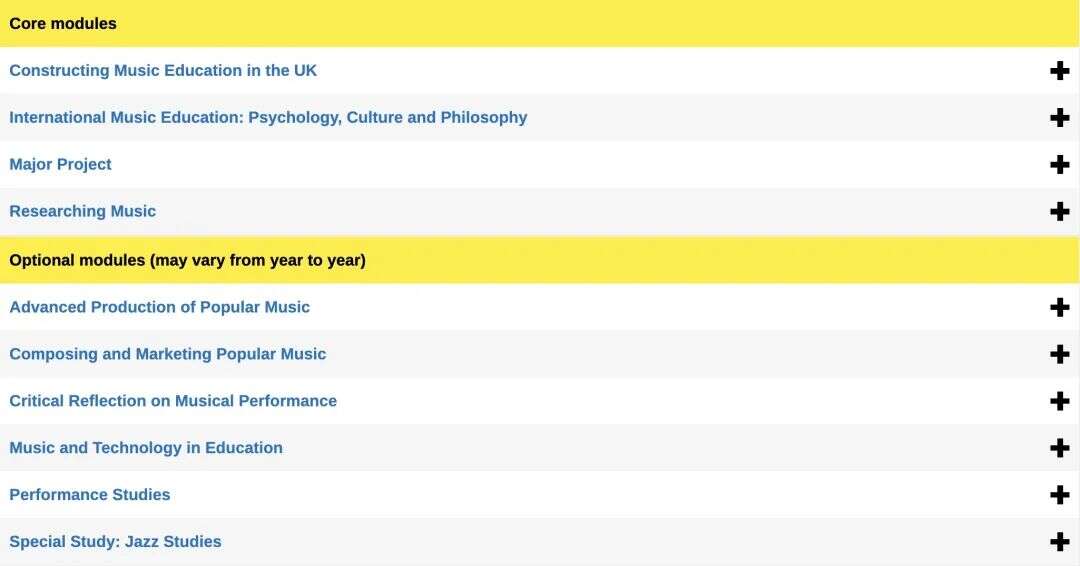Click the Researching Music module title
This screenshot has width=1080, height=566.
[83, 212]
